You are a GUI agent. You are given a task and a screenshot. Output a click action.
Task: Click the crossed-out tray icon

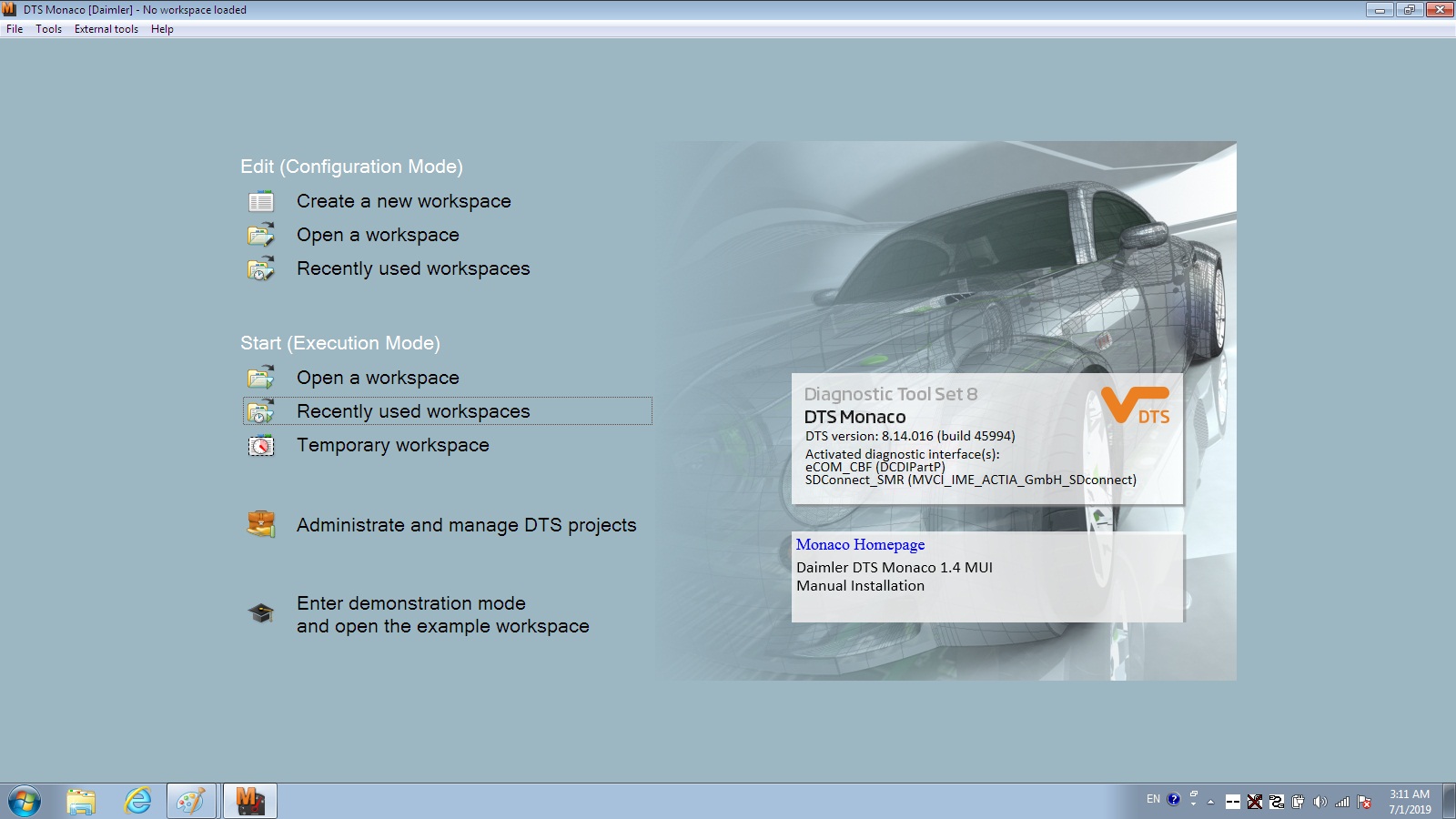click(1255, 802)
